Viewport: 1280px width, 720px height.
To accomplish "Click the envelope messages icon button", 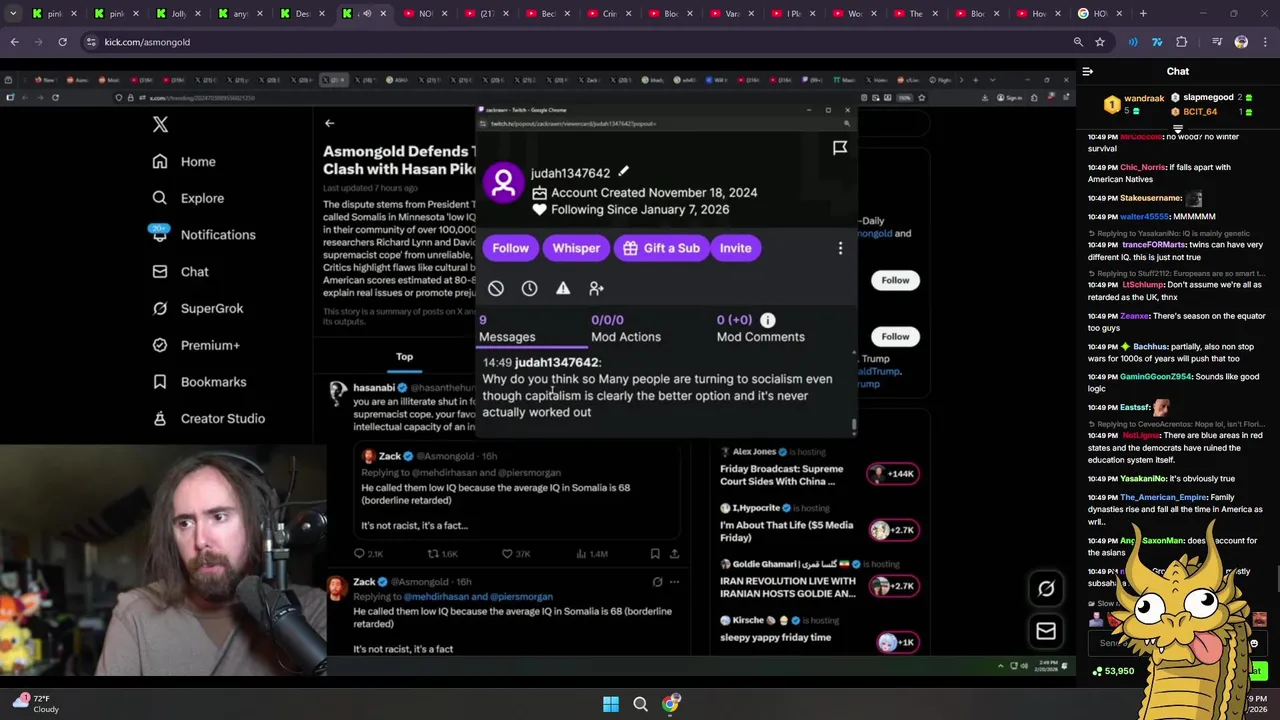I will [1046, 631].
